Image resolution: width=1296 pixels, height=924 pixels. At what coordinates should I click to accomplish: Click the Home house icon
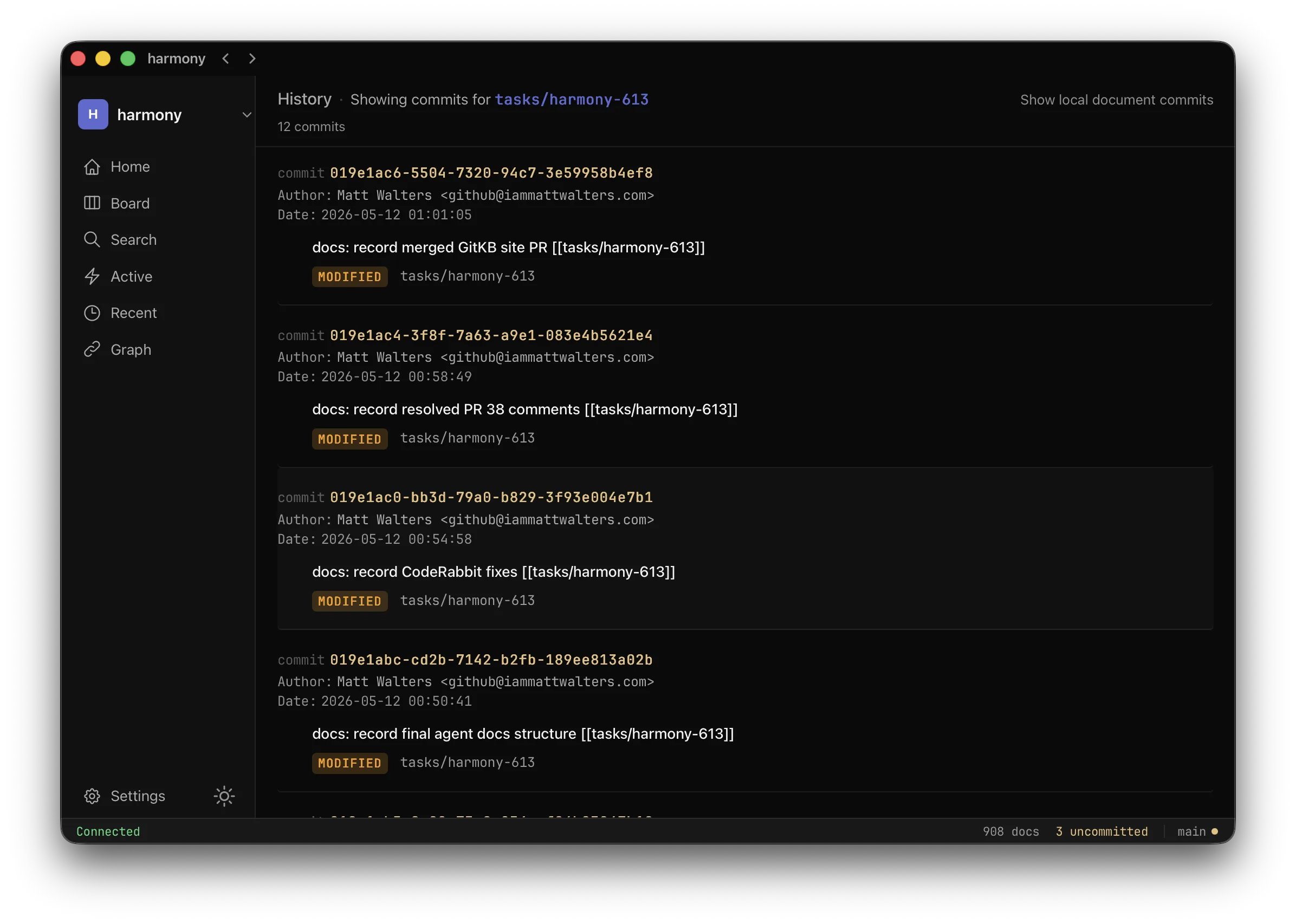(92, 167)
